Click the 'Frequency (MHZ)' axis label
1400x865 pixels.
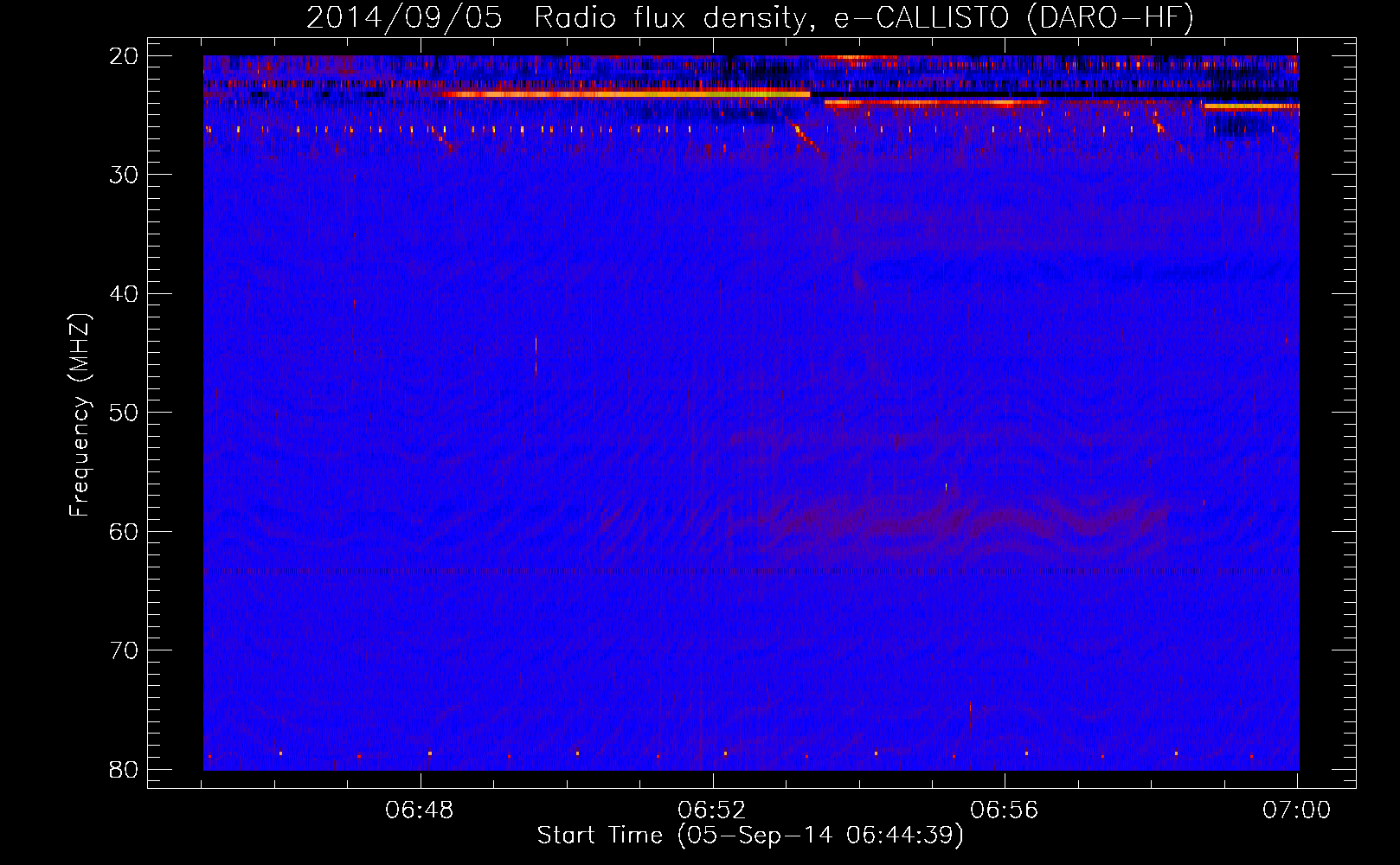click(x=80, y=415)
